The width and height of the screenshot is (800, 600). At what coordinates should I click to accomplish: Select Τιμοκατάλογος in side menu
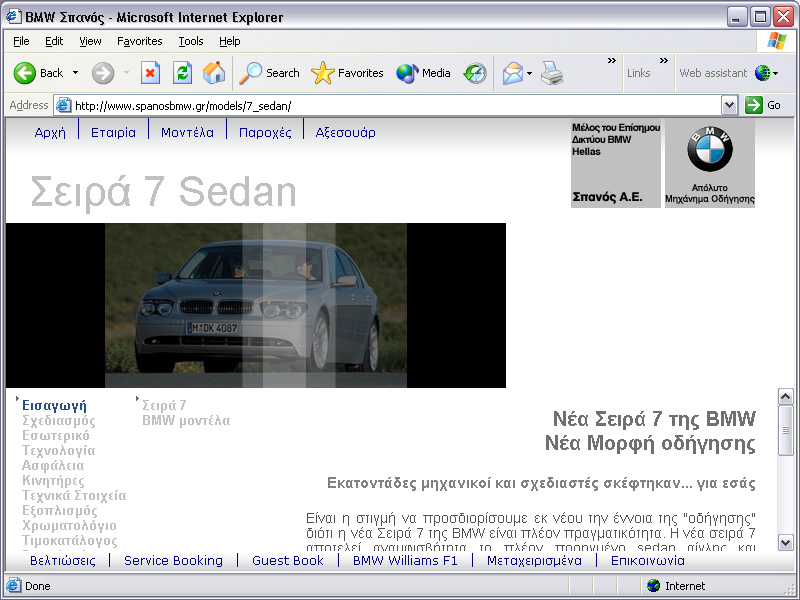(69, 540)
